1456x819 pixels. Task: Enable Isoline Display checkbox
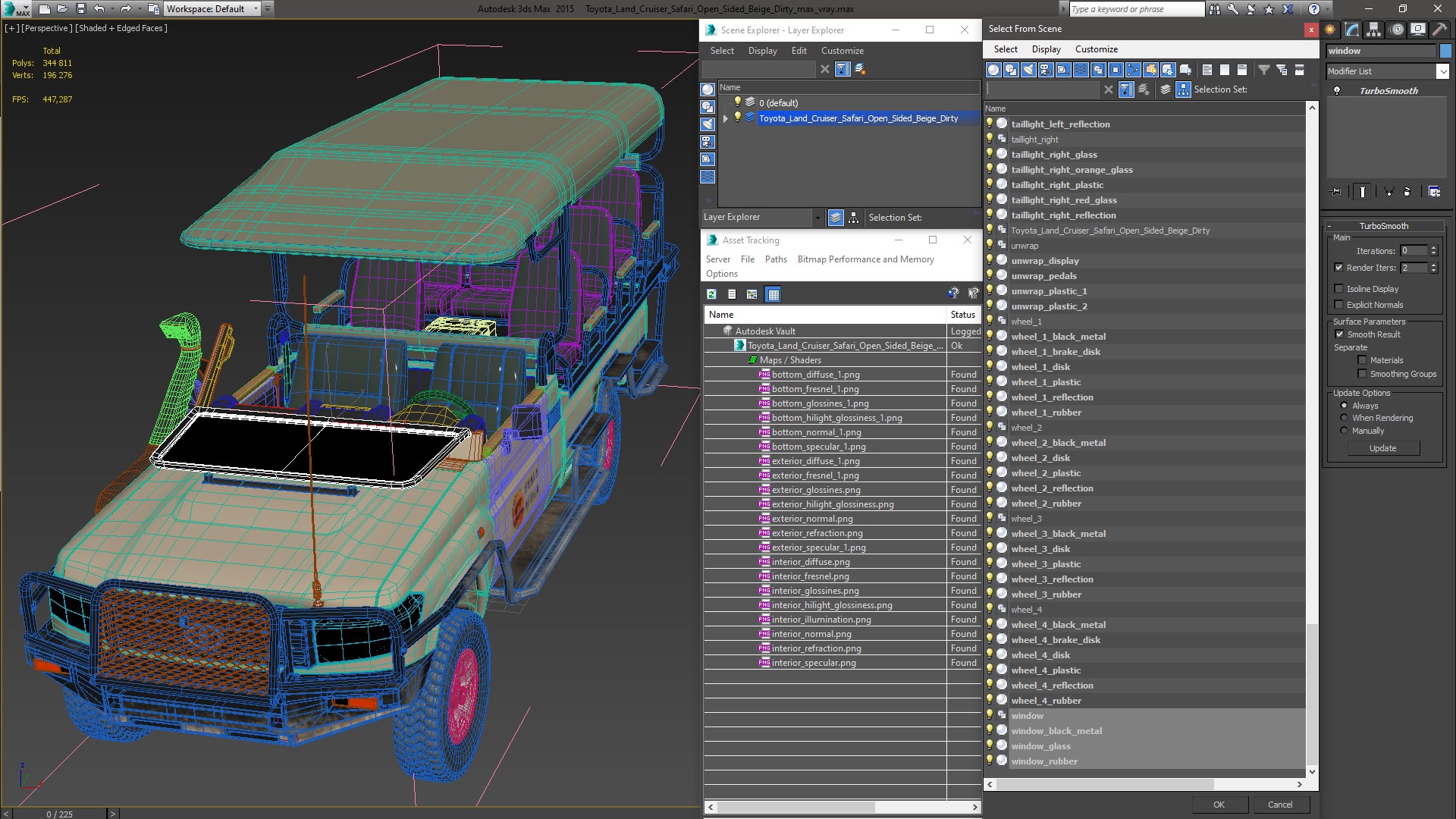pyautogui.click(x=1338, y=289)
